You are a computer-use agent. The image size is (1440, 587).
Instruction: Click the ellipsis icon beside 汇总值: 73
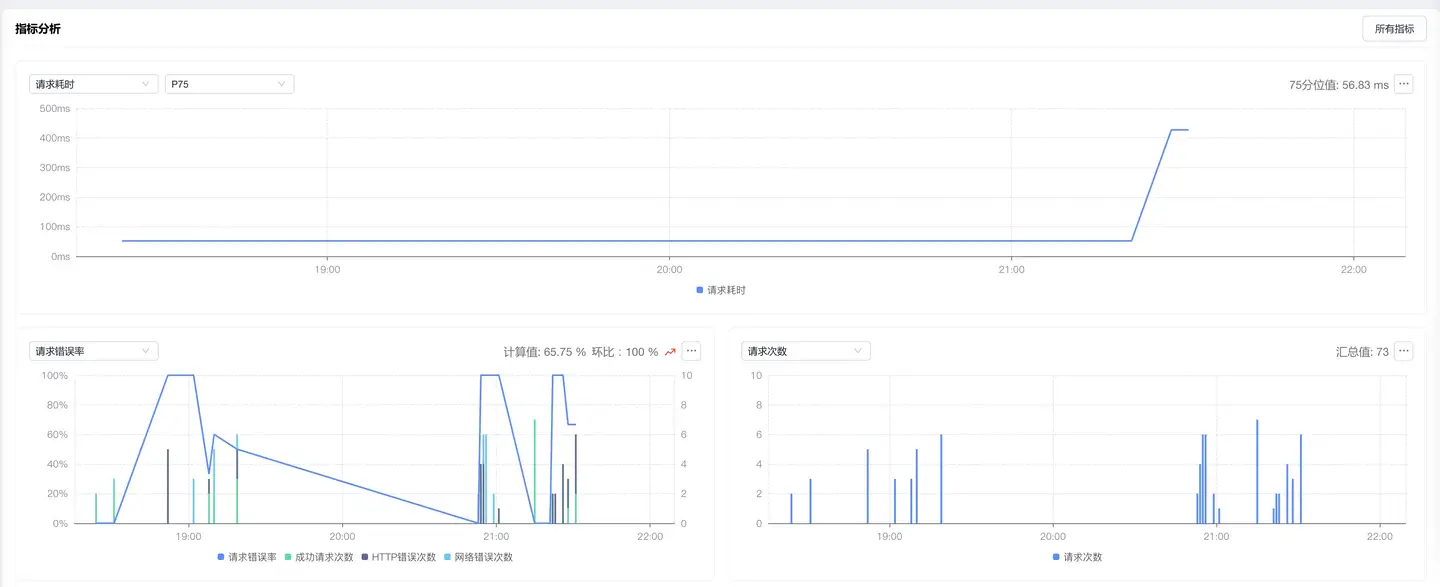(x=1404, y=351)
